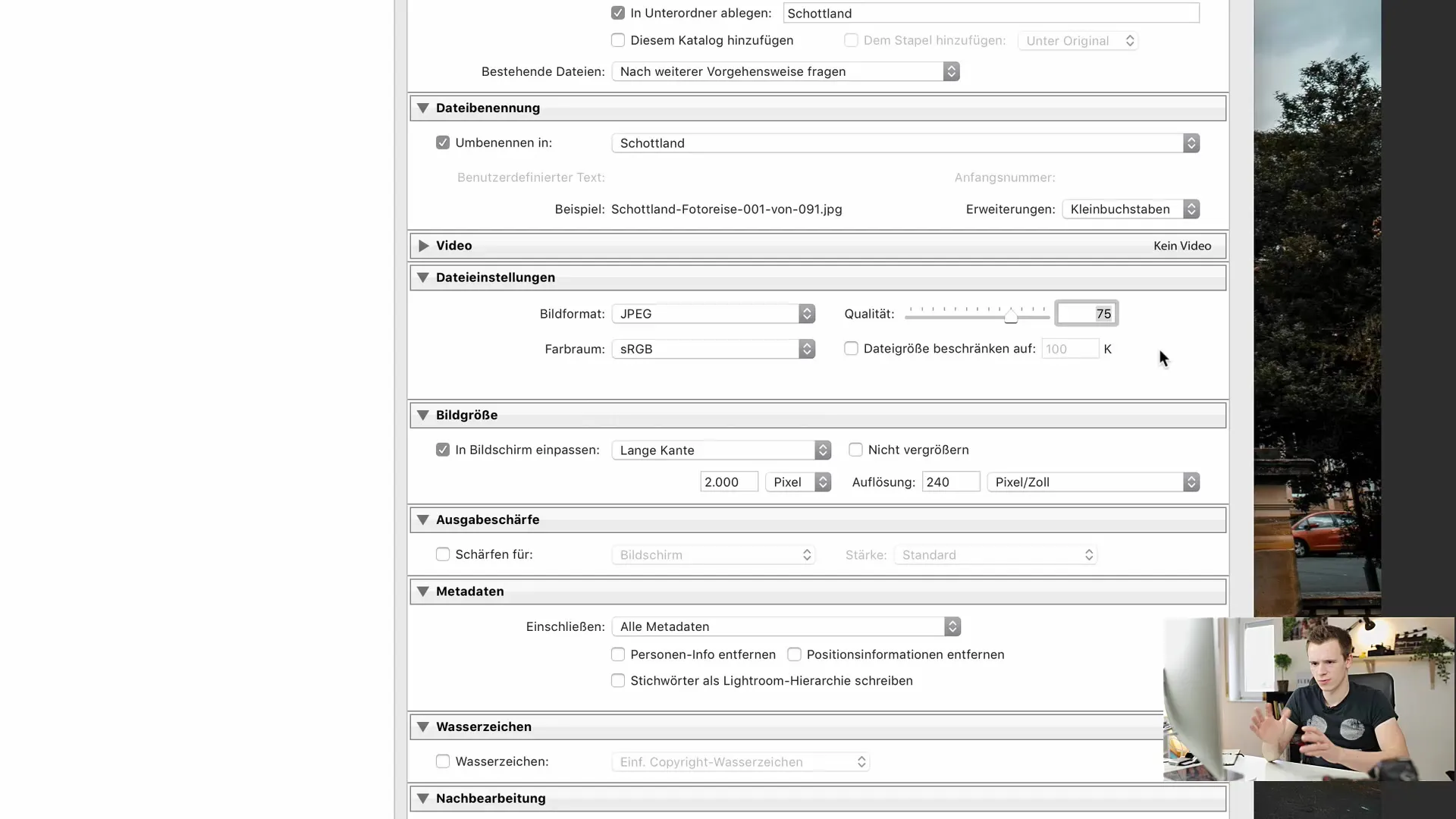1456x819 pixels.
Task: Open Einschließen Alle Metadaten dropdown
Action: [786, 626]
